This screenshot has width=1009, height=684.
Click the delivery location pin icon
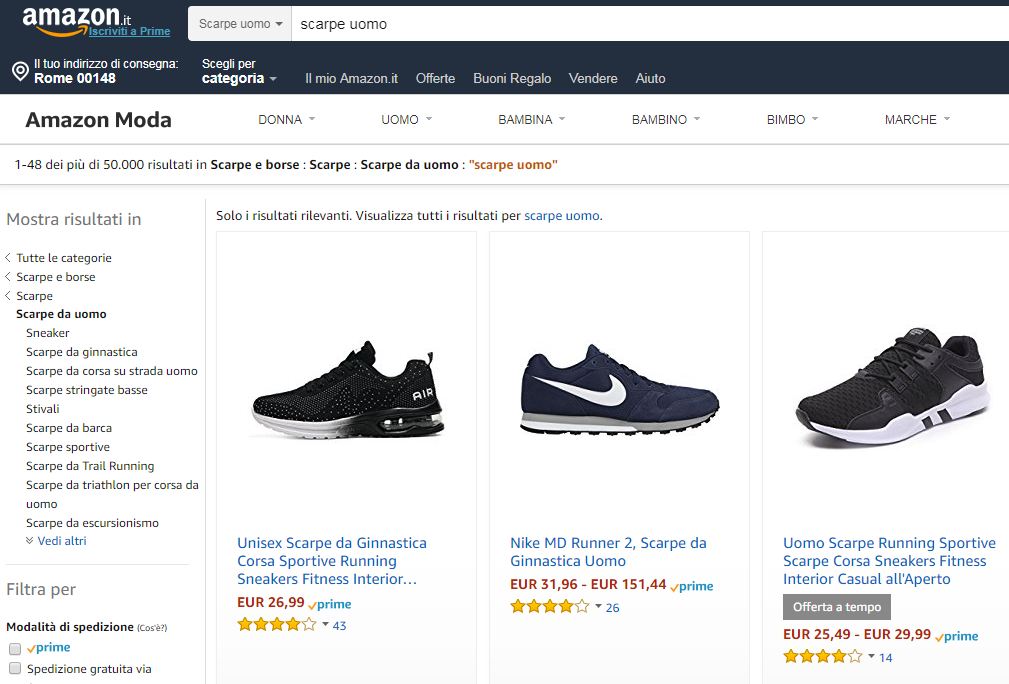19,71
